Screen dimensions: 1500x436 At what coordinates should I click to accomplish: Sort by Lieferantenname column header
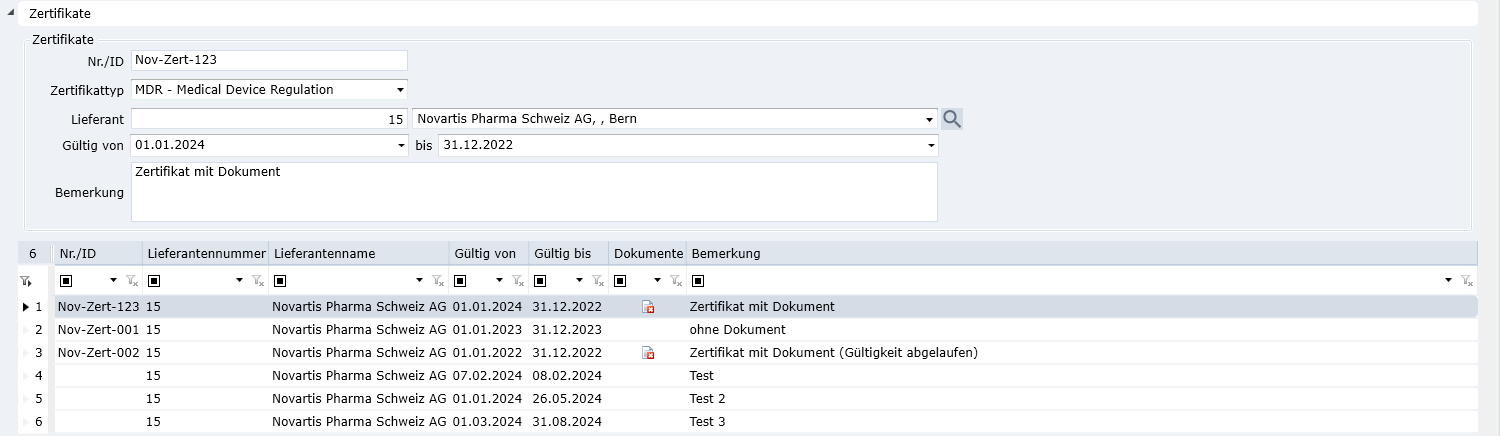coord(358,254)
